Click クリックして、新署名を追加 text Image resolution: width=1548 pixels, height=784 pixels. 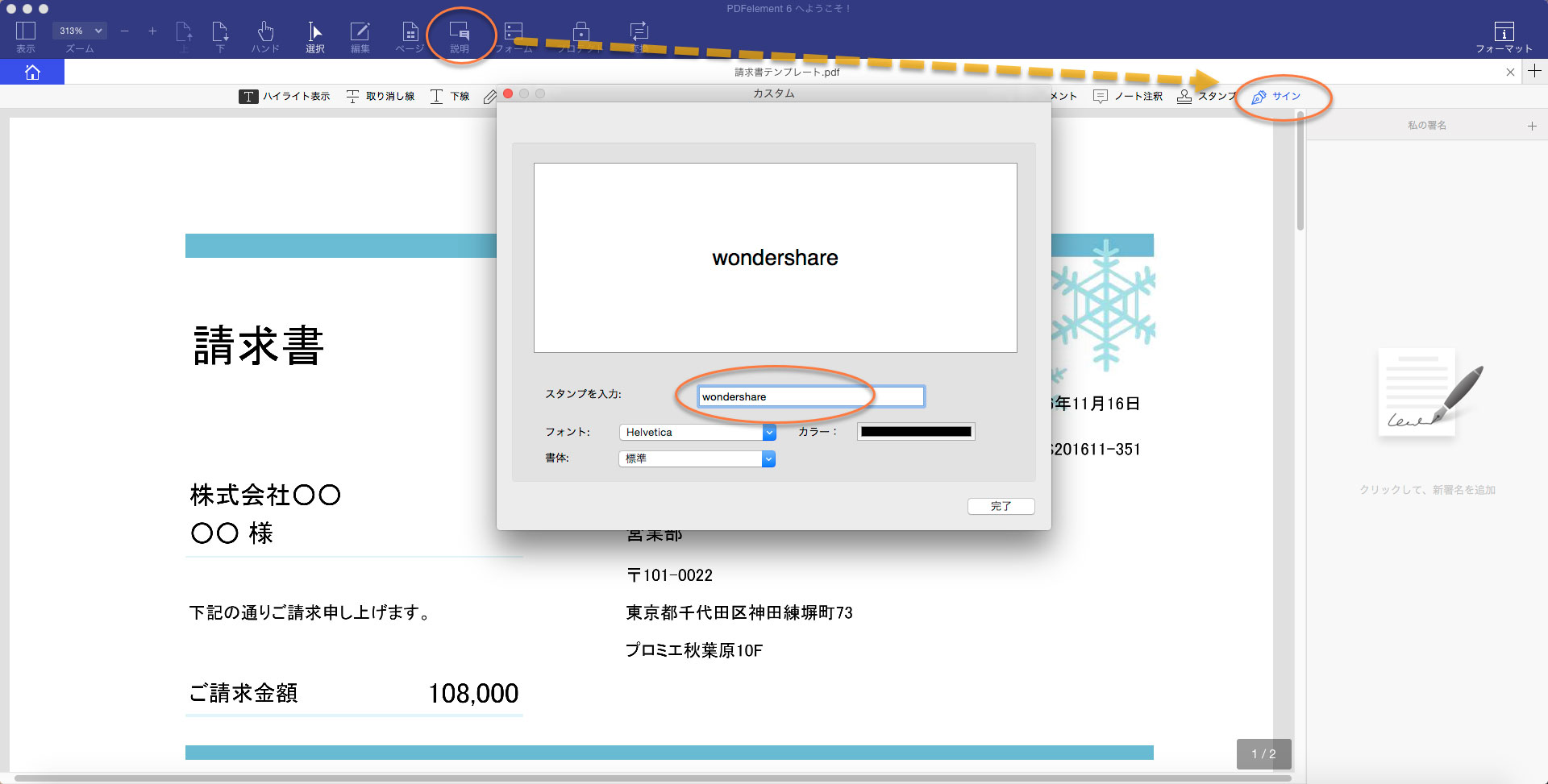pos(1427,490)
